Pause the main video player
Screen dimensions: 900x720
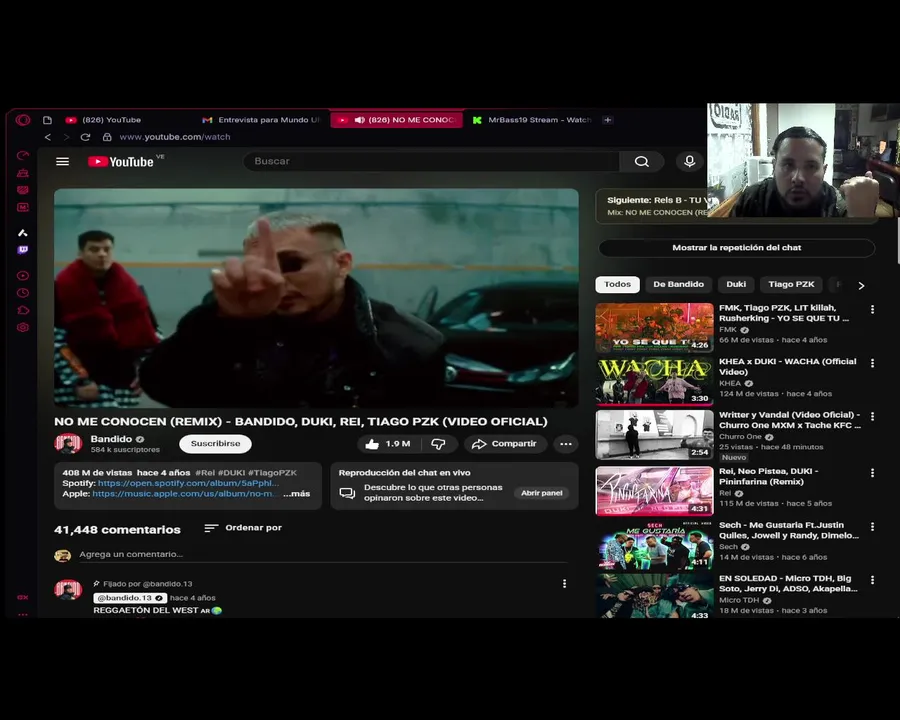click(x=316, y=298)
